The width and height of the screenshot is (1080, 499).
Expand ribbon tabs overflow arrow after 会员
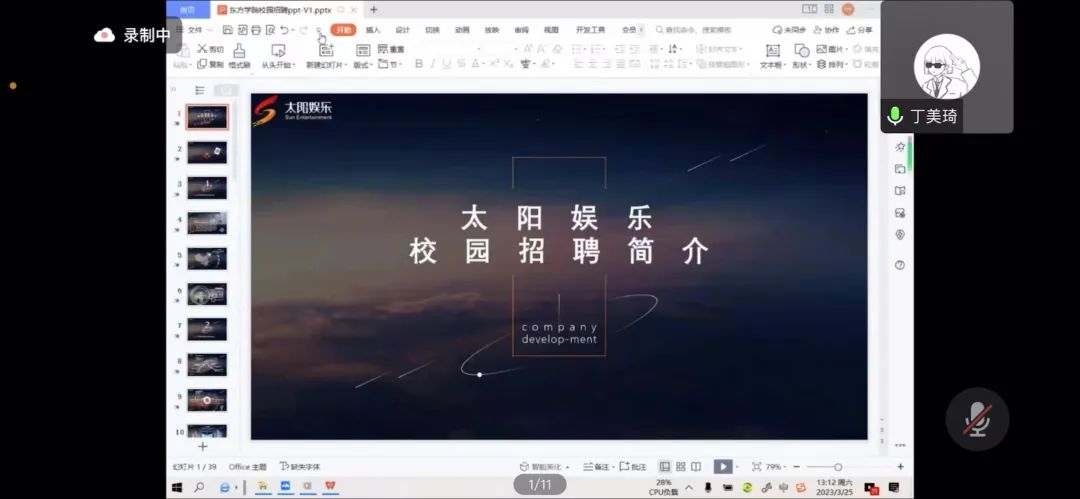(641, 30)
